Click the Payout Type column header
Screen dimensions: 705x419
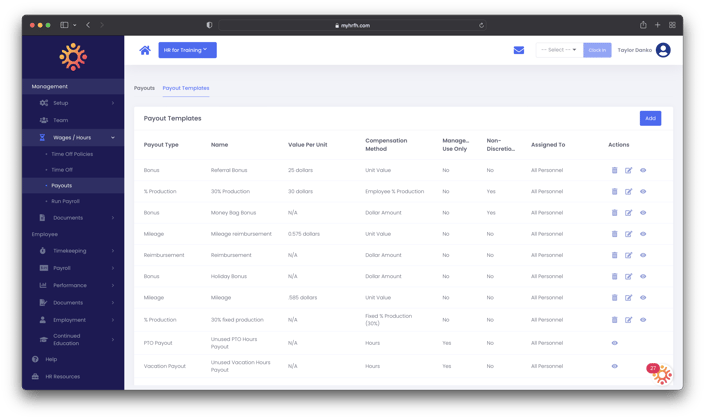click(161, 145)
